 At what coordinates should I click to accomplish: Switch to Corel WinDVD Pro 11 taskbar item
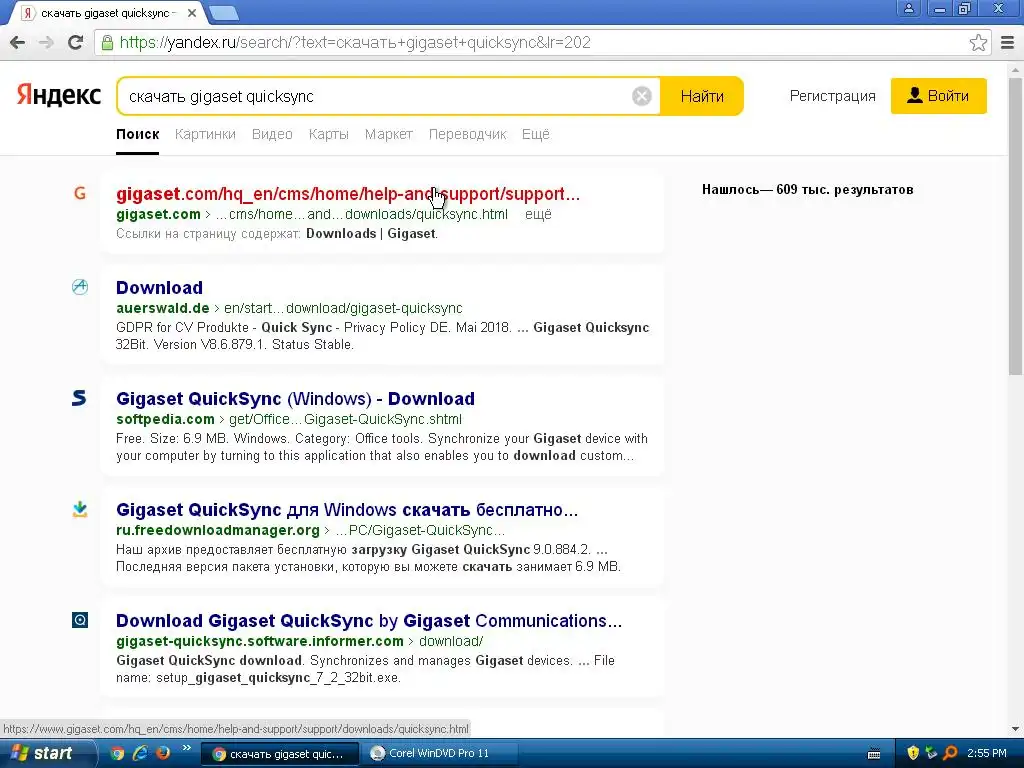(x=443, y=754)
